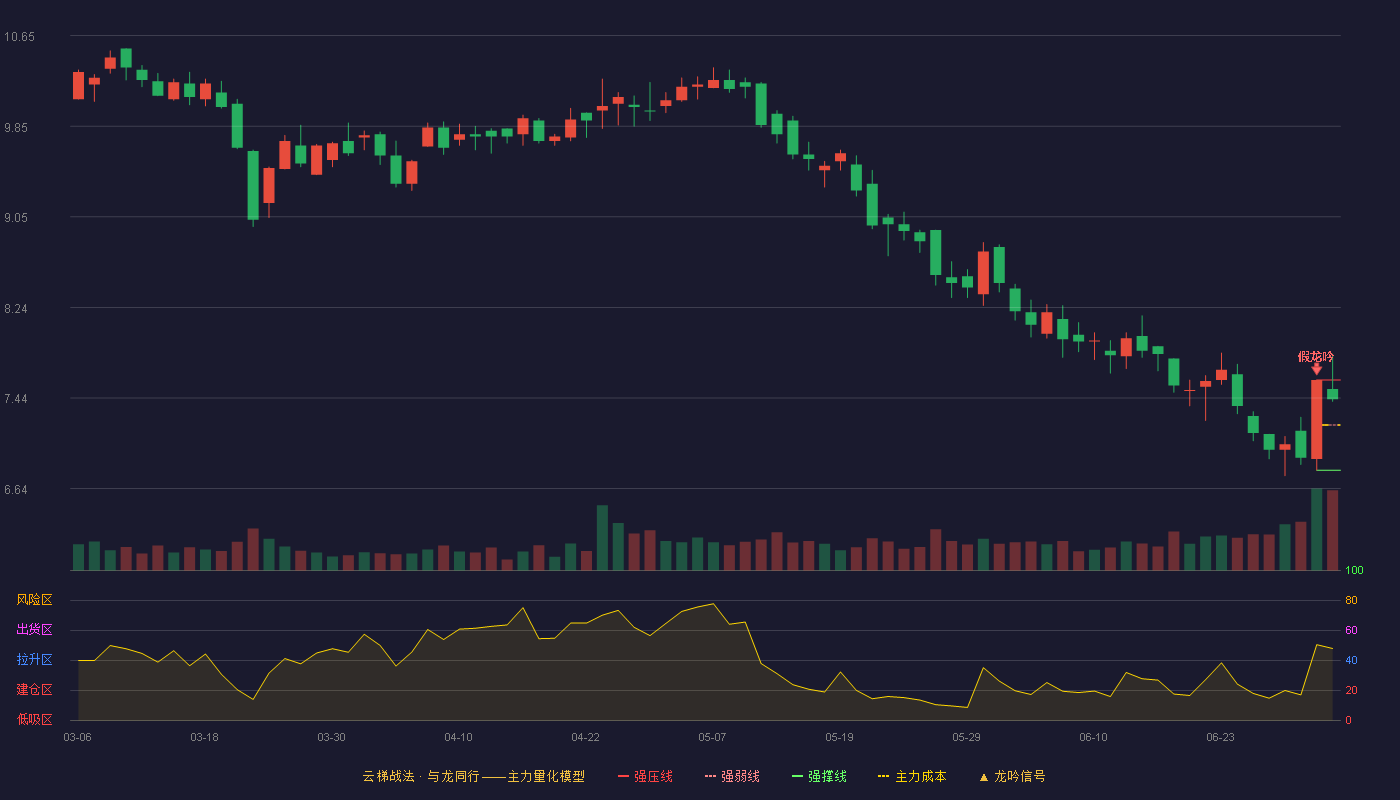Screen dimensions: 1400x800
Task: Select the 低吸区 zone label
Action: (x=34, y=719)
